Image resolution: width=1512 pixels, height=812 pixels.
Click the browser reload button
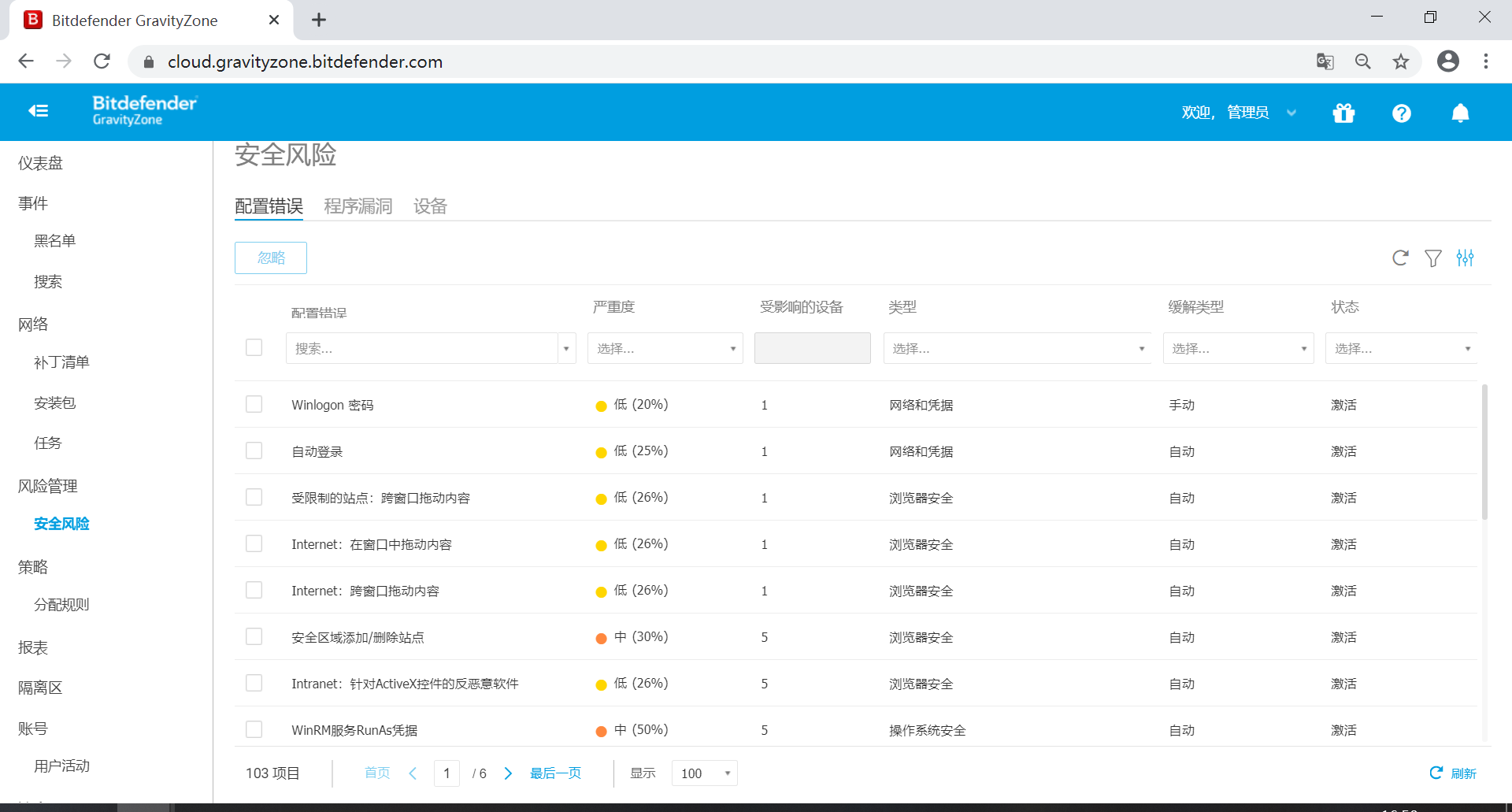coord(102,61)
